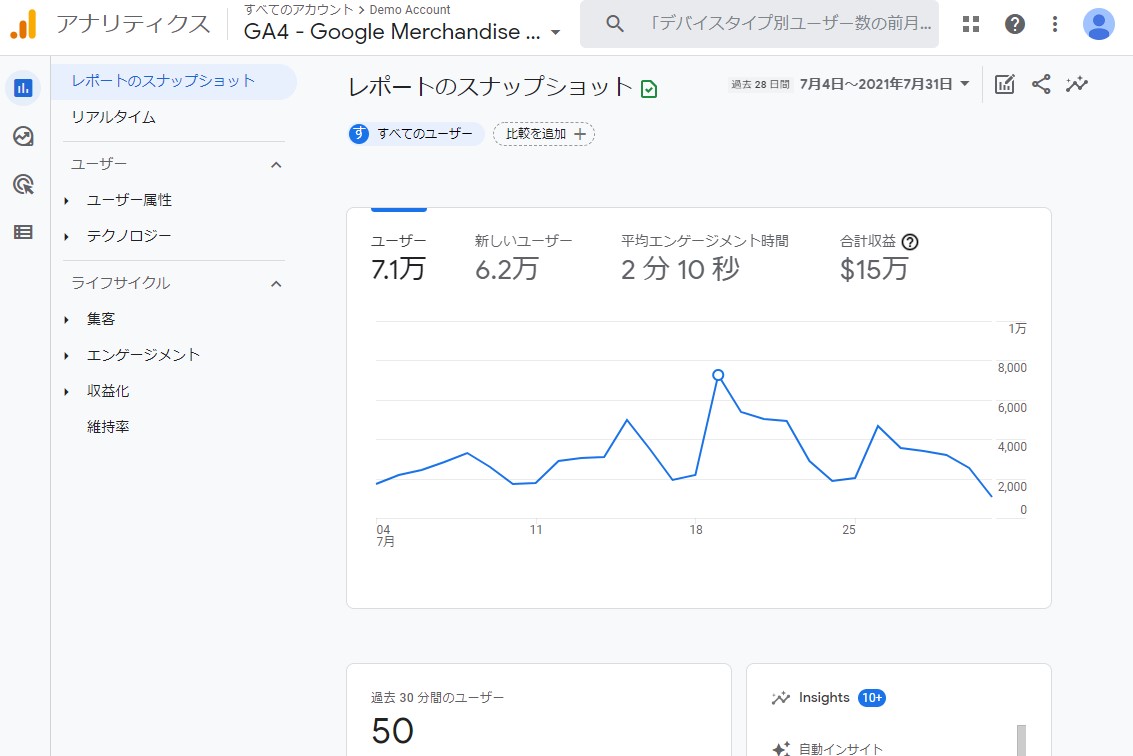Click the Insights card scrollbar

click(x=1021, y=740)
